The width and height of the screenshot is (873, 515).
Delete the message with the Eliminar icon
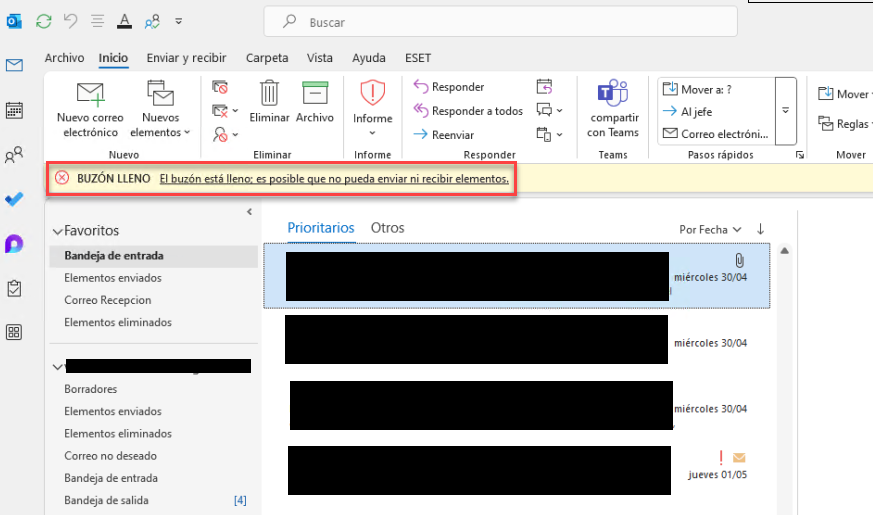(269, 102)
